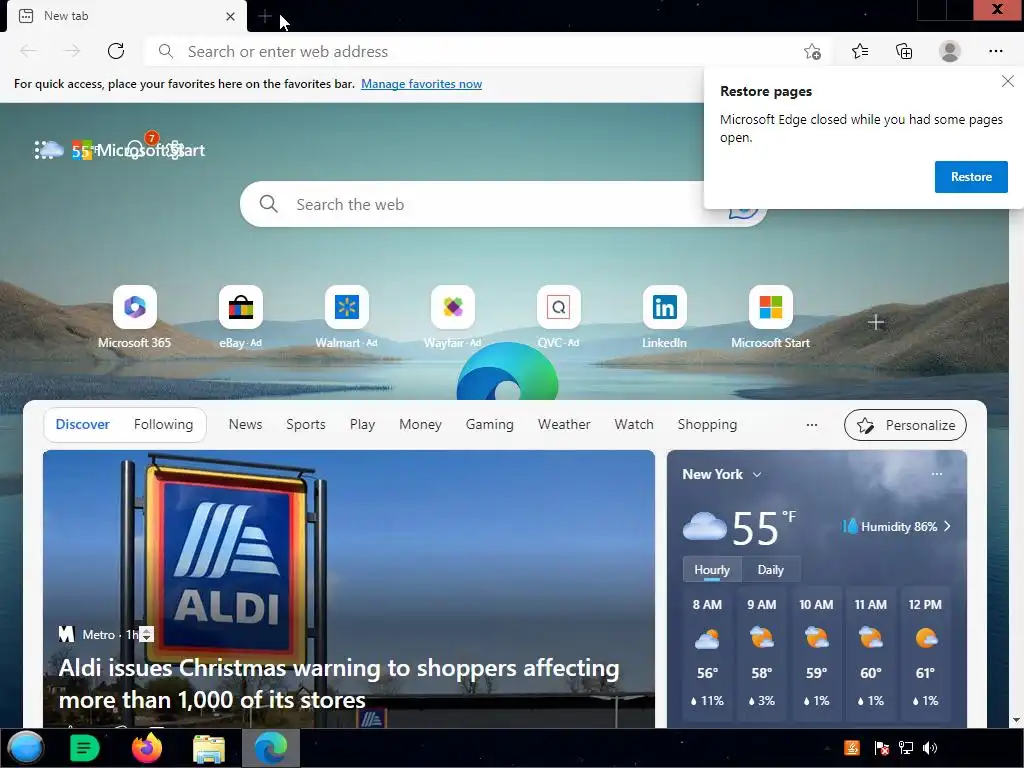Click the Personalize button

(x=905, y=425)
